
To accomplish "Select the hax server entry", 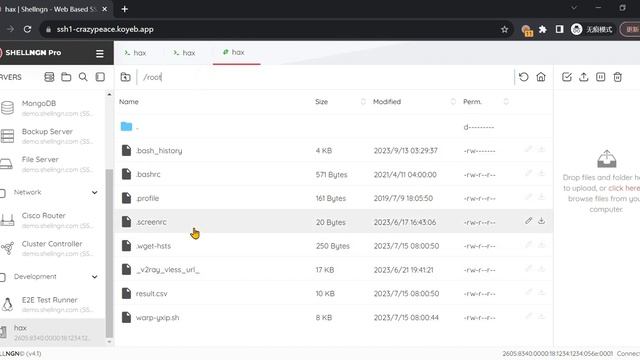I will 52,333.
